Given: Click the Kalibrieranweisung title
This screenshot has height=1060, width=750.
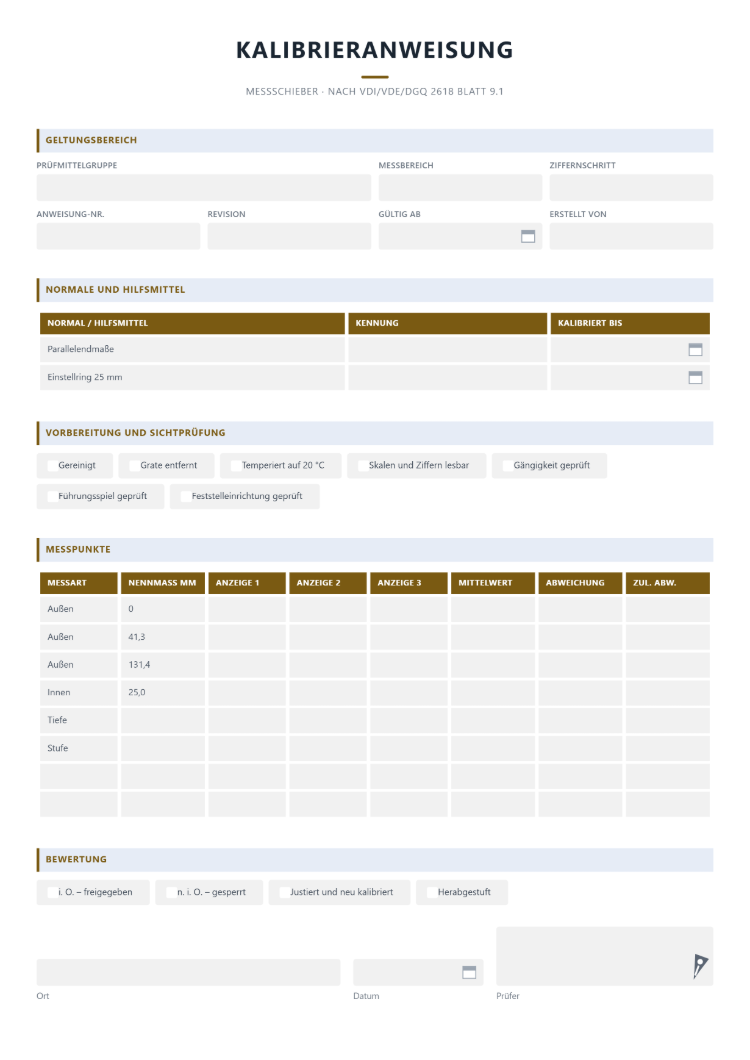Looking at the screenshot, I should (x=375, y=50).
